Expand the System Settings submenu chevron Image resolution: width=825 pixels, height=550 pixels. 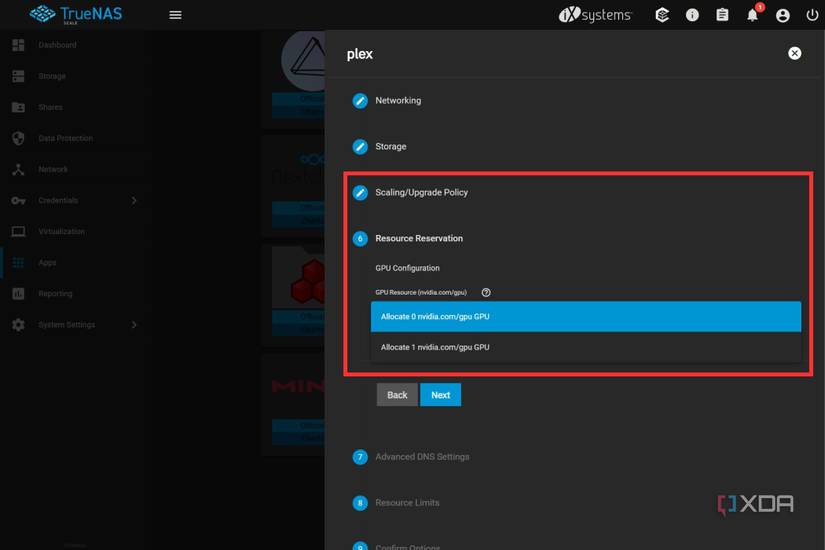134,325
